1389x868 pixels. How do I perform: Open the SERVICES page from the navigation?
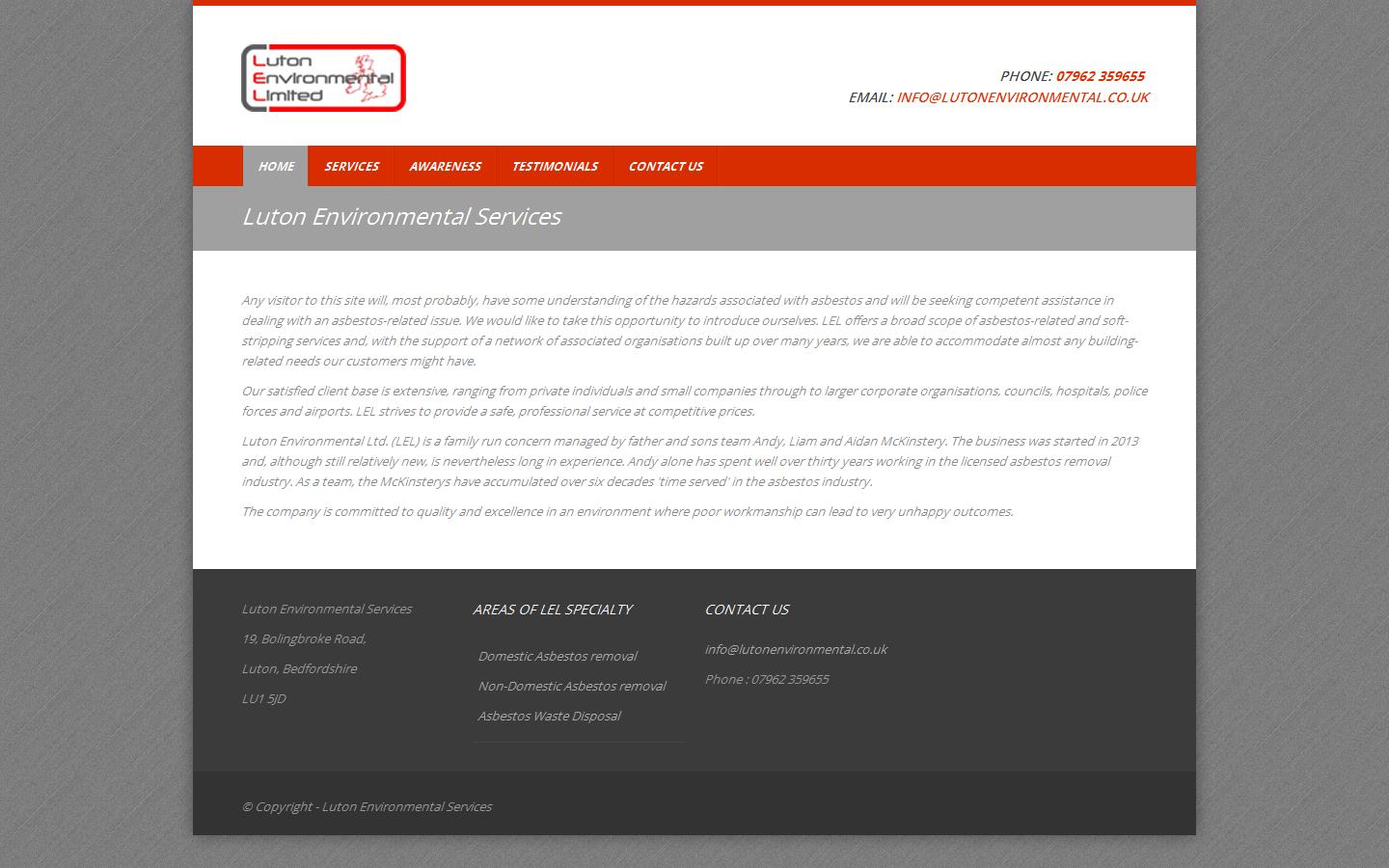351,166
